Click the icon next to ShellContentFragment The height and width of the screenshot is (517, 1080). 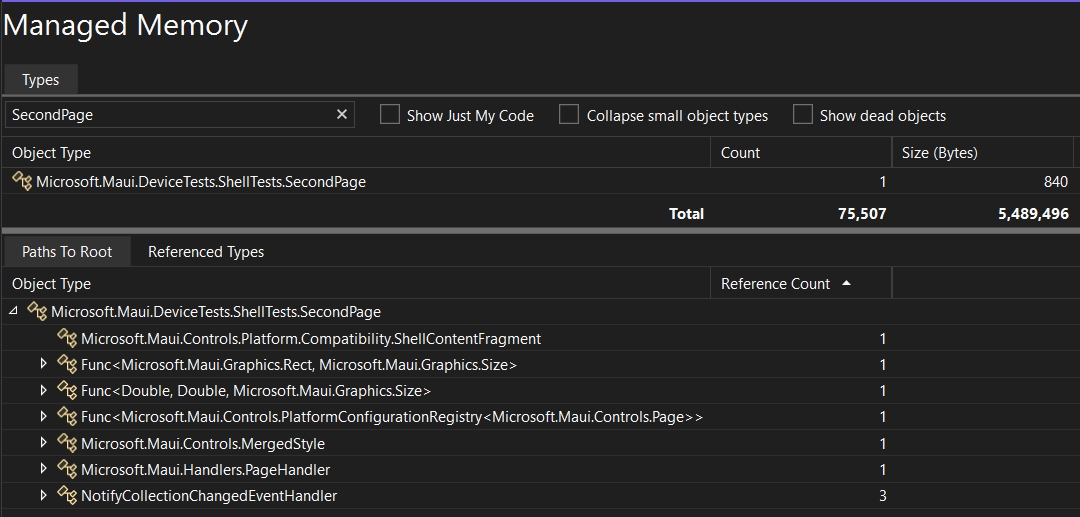coord(67,339)
